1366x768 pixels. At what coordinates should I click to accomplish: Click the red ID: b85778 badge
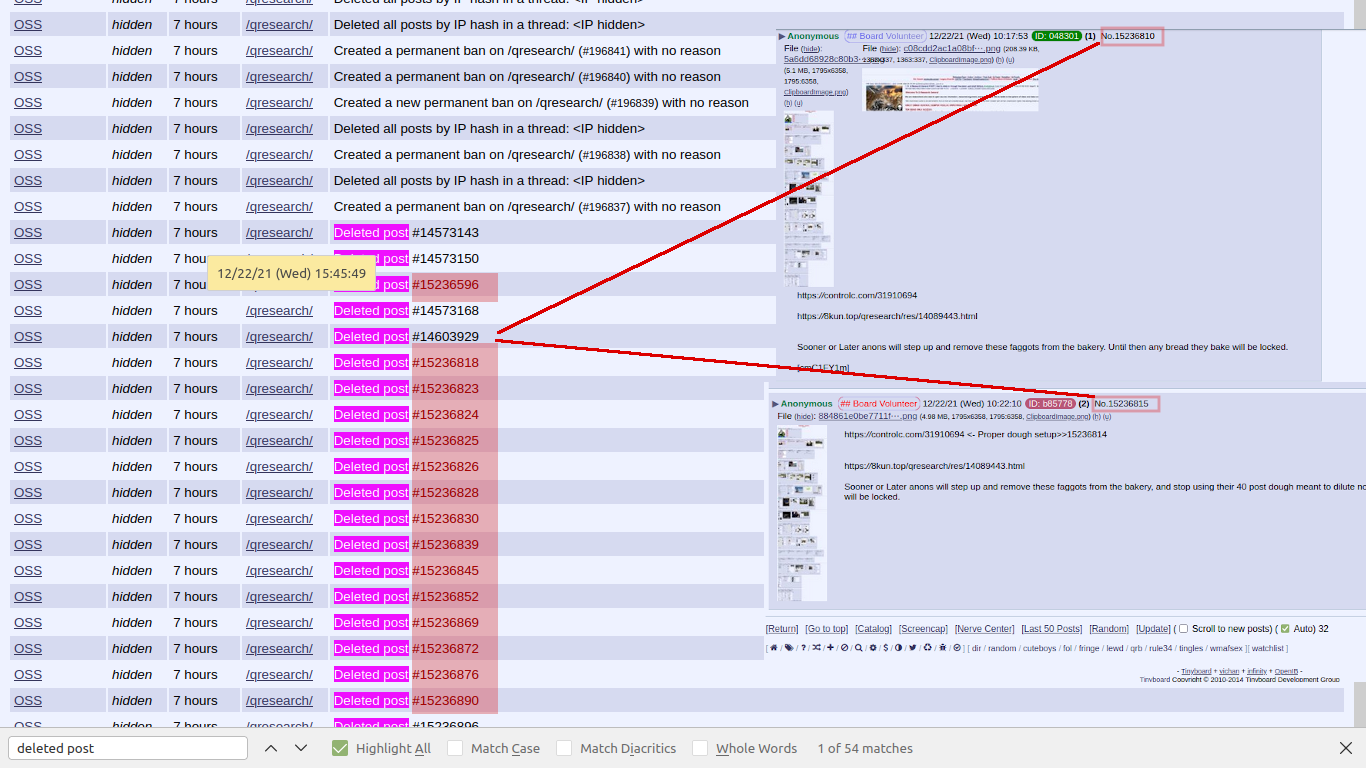click(x=1049, y=404)
